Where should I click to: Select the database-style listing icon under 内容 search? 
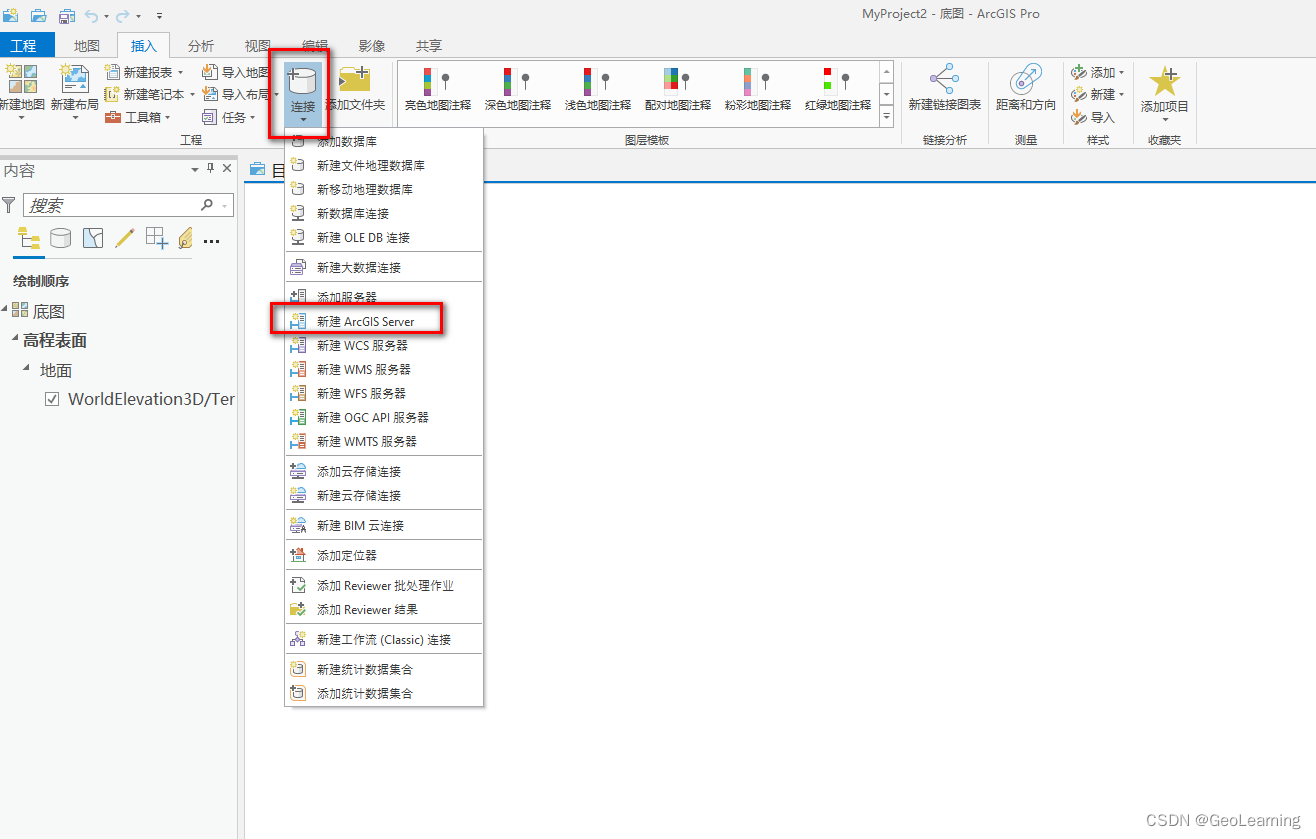click(x=60, y=238)
